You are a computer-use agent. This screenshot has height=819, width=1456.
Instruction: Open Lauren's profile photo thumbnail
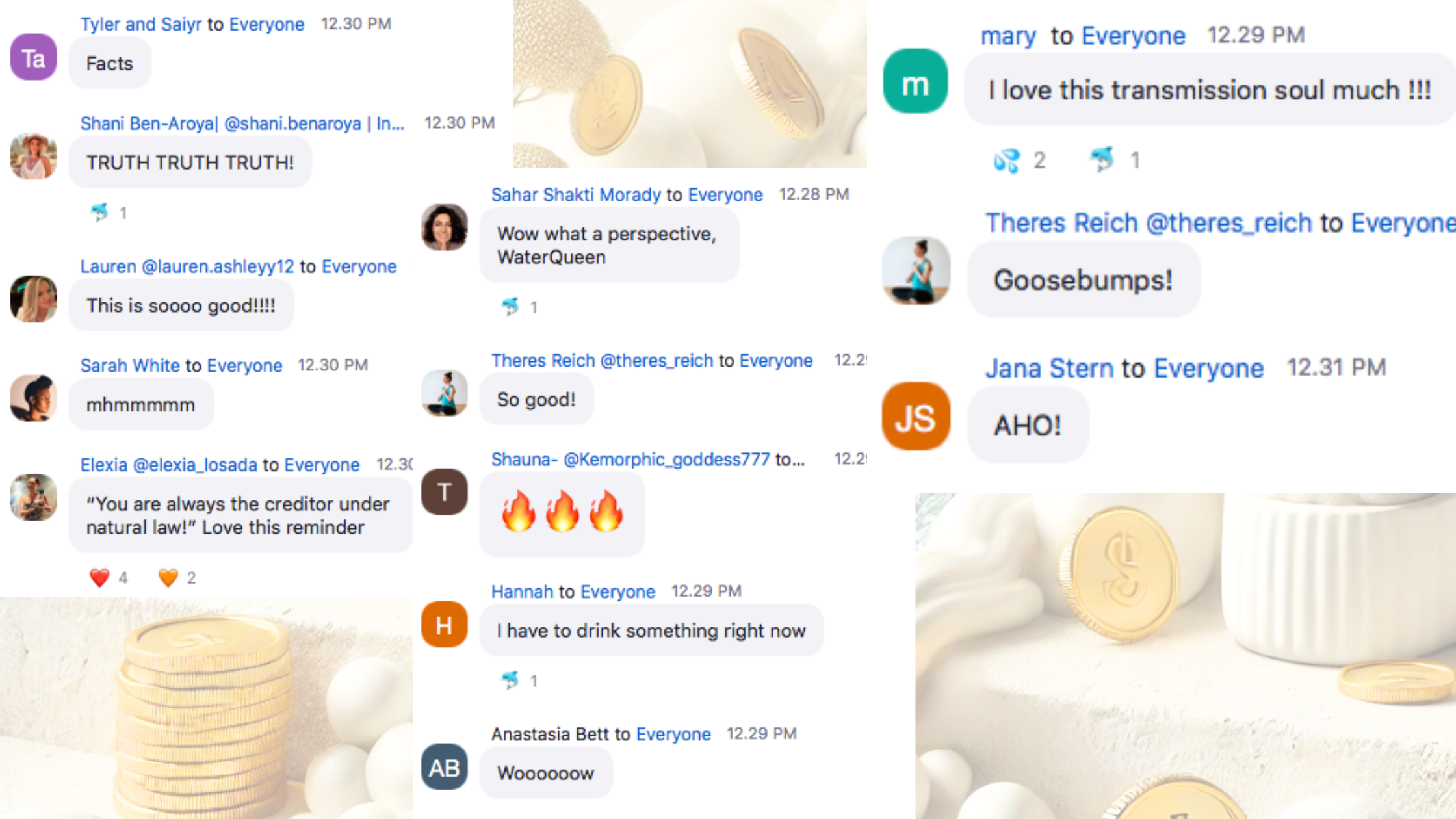[x=34, y=299]
